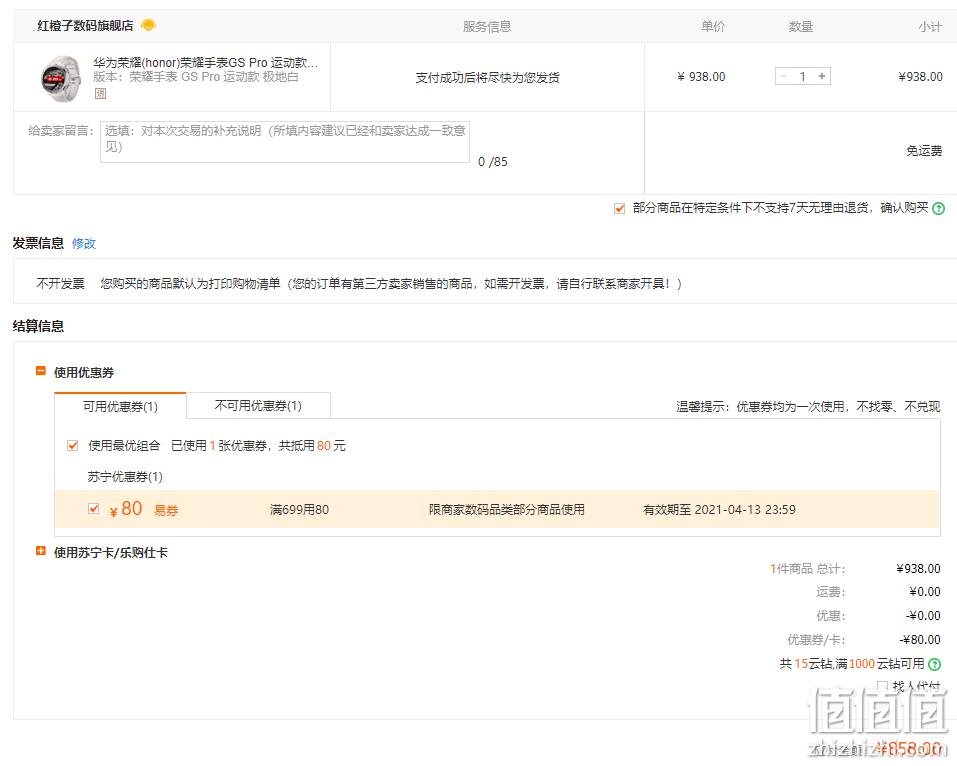
Task: Open the help icon next to 确认购买
Action: 939,208
